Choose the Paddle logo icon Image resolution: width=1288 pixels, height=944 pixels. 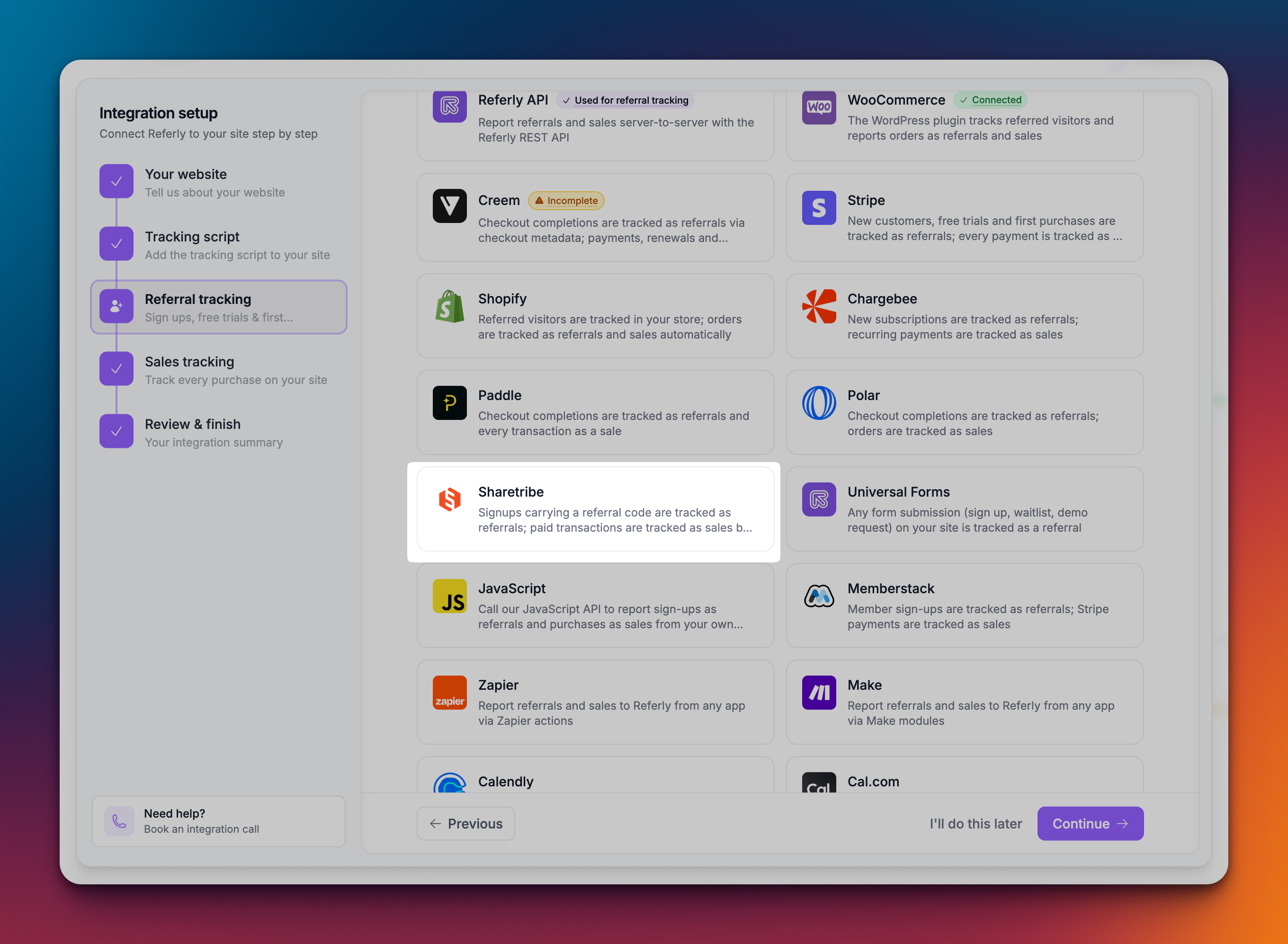click(449, 403)
